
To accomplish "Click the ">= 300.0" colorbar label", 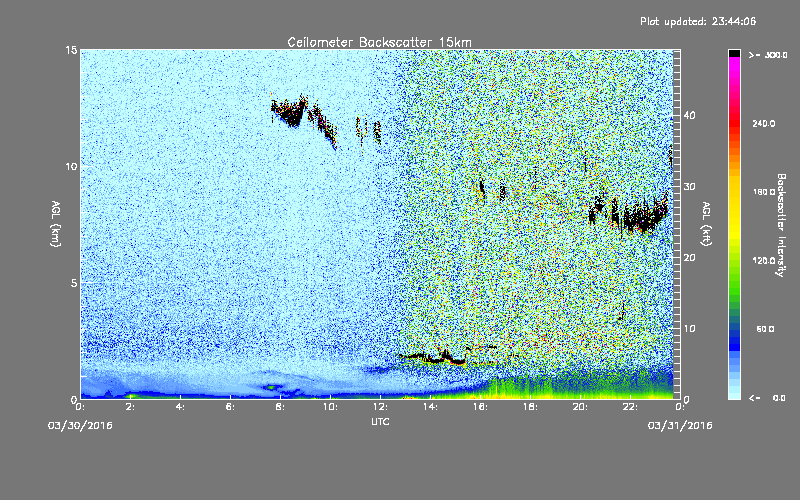I will tap(768, 55).
